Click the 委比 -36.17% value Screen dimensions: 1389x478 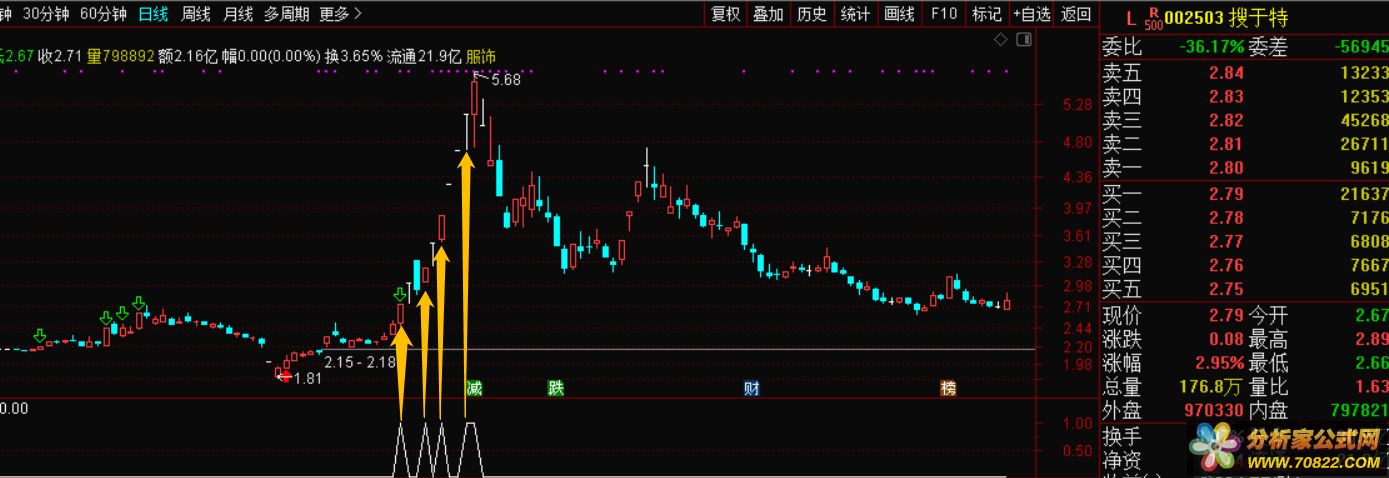[x=1212, y=47]
